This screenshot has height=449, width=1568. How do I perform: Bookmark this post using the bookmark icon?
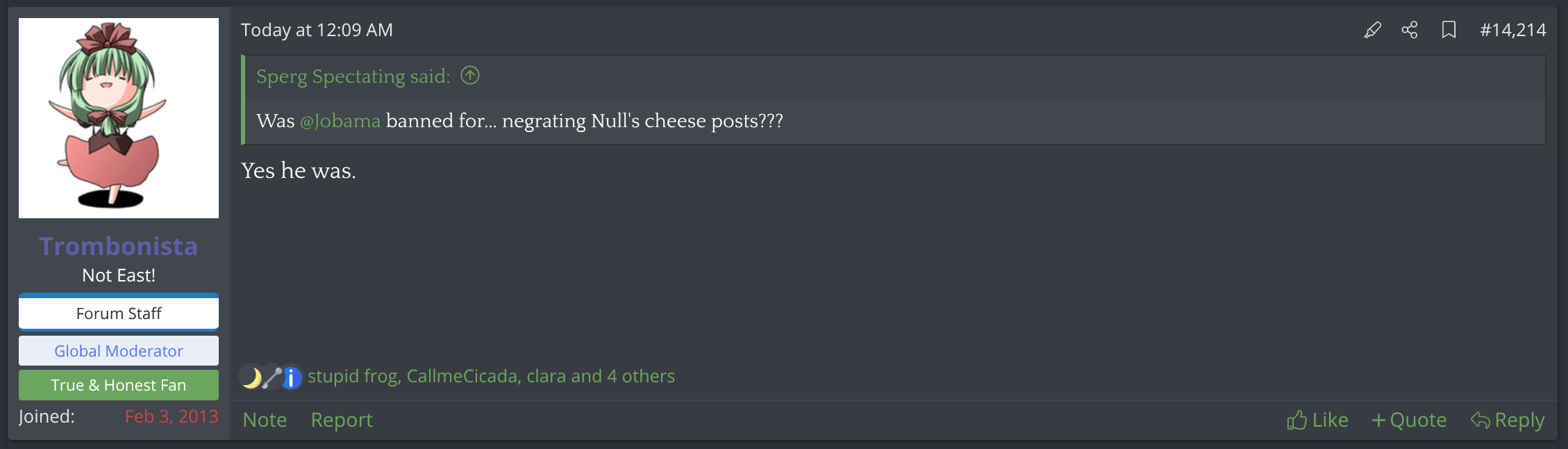coord(1449,30)
